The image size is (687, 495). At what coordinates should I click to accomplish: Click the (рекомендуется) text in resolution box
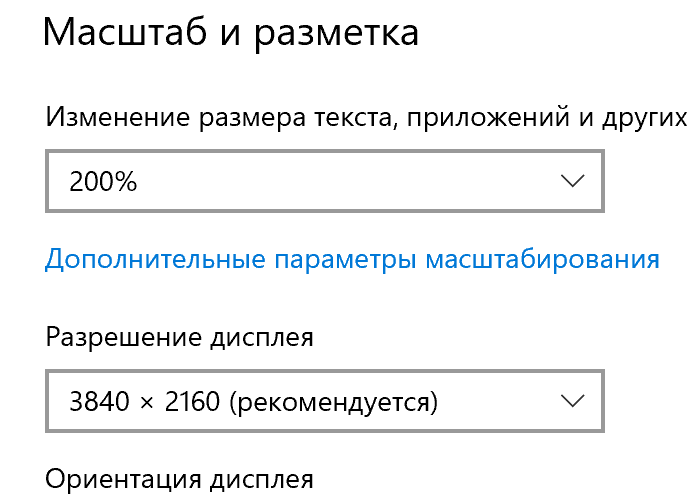click(x=334, y=403)
